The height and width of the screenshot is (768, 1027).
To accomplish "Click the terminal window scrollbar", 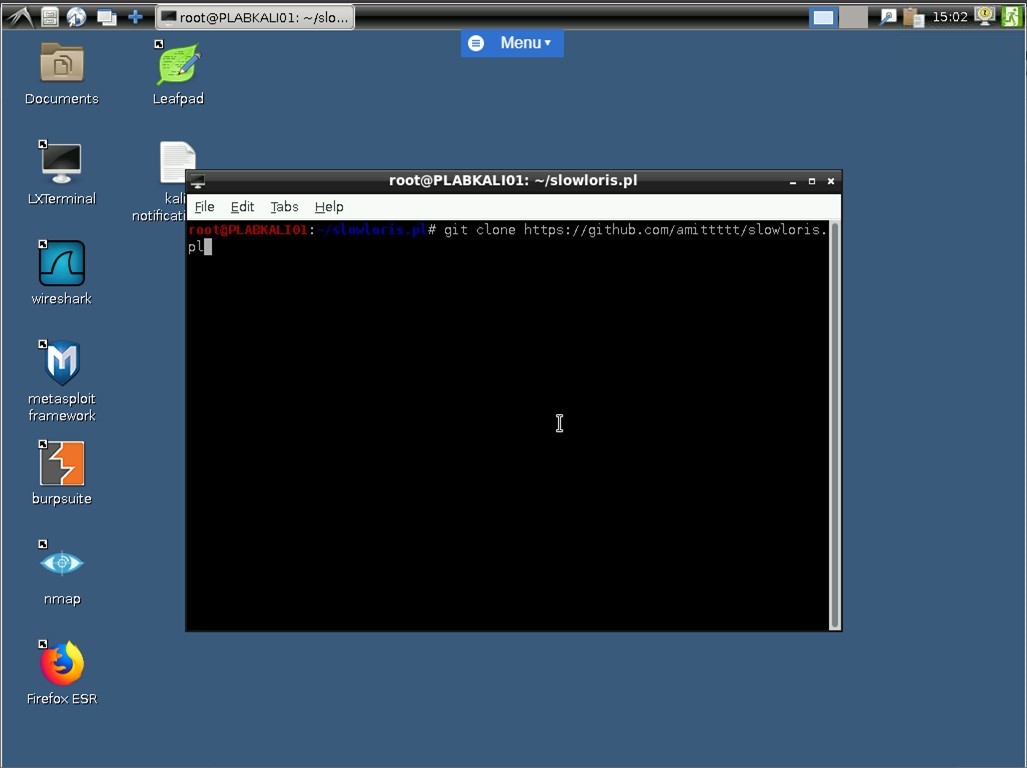I will pos(833,420).
